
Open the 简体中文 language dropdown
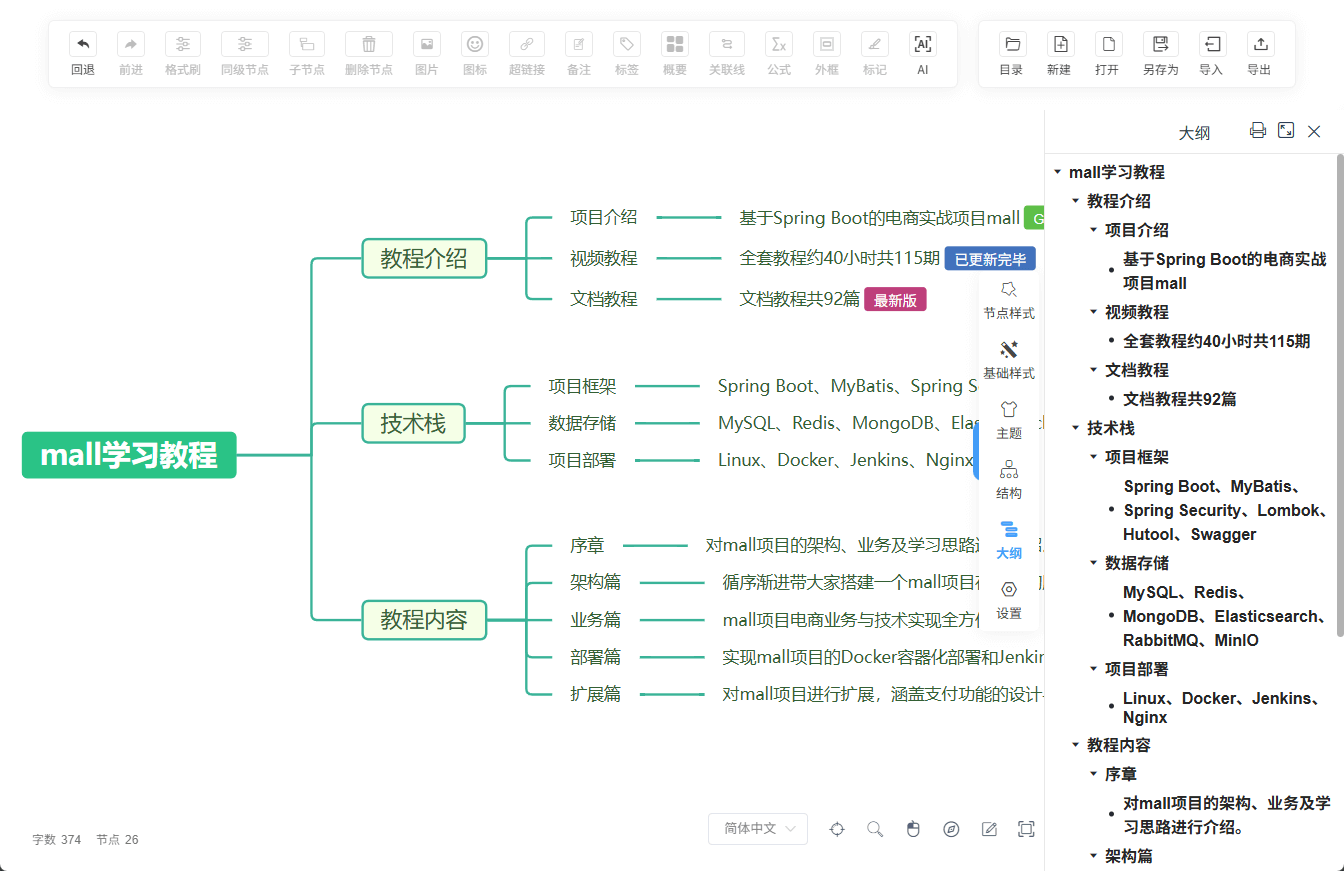[x=758, y=829]
